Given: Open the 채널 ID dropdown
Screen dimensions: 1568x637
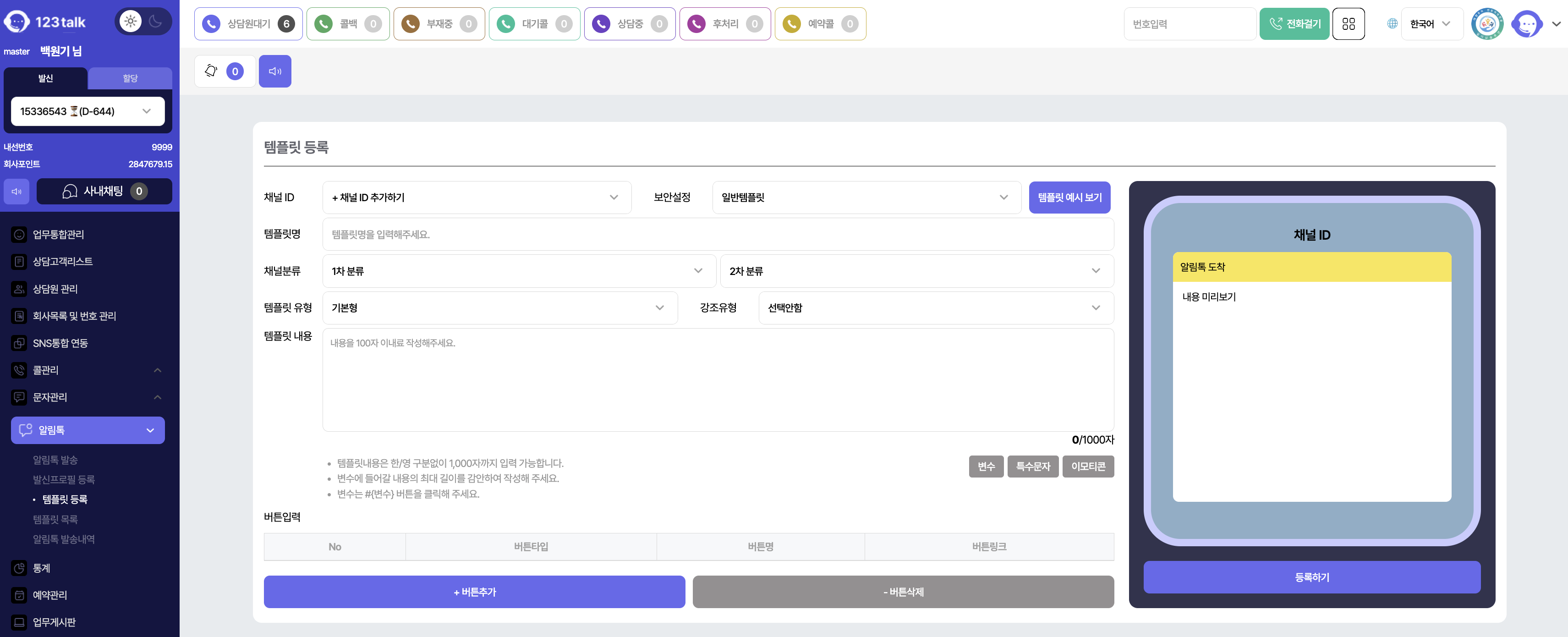Looking at the screenshot, I should (x=476, y=198).
